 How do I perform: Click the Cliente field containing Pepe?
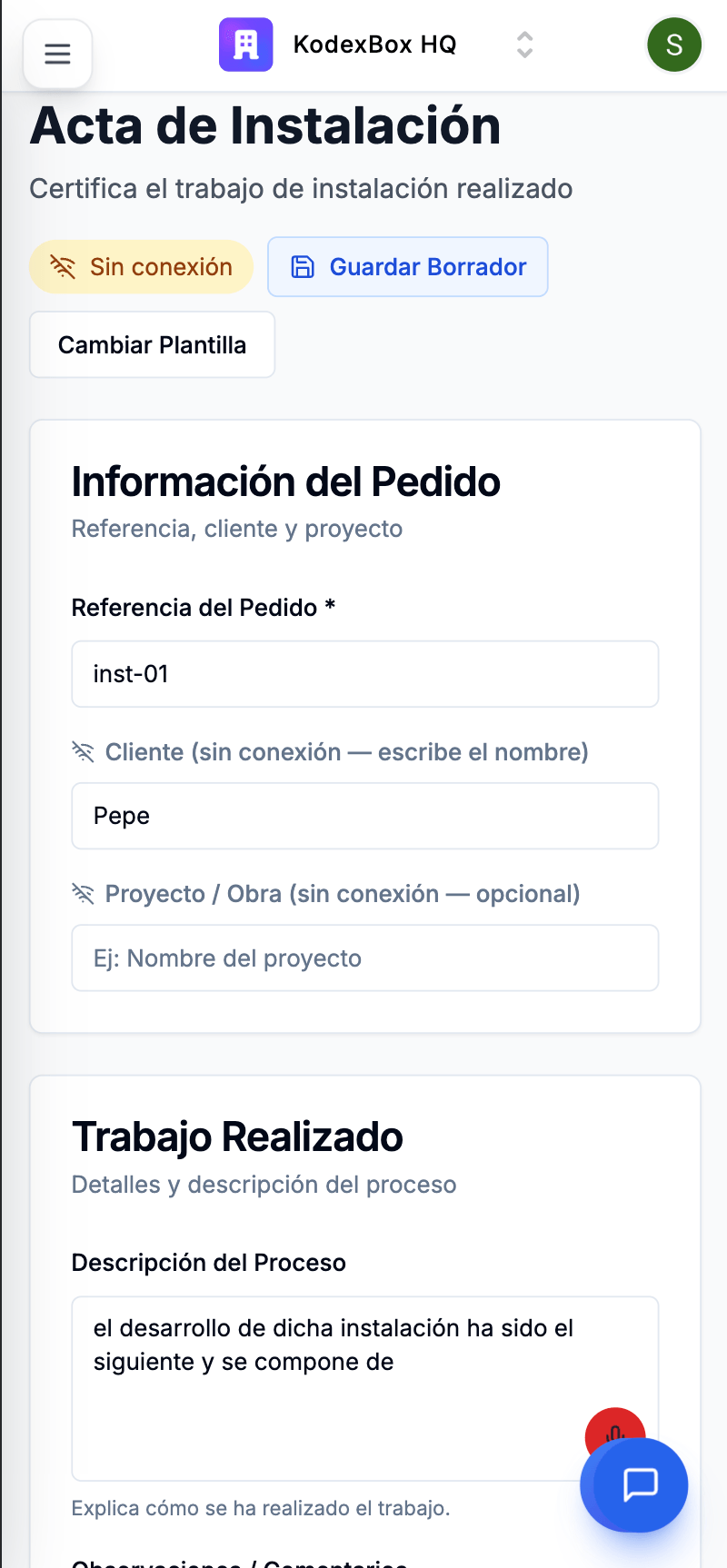click(364, 815)
